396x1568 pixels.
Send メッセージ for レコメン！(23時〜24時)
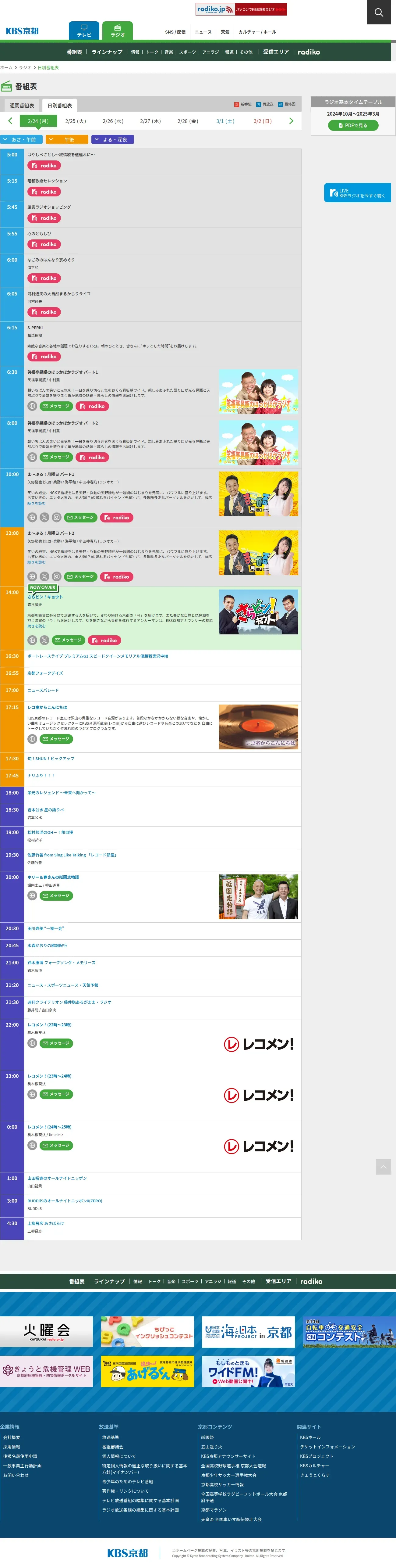coord(56,1094)
